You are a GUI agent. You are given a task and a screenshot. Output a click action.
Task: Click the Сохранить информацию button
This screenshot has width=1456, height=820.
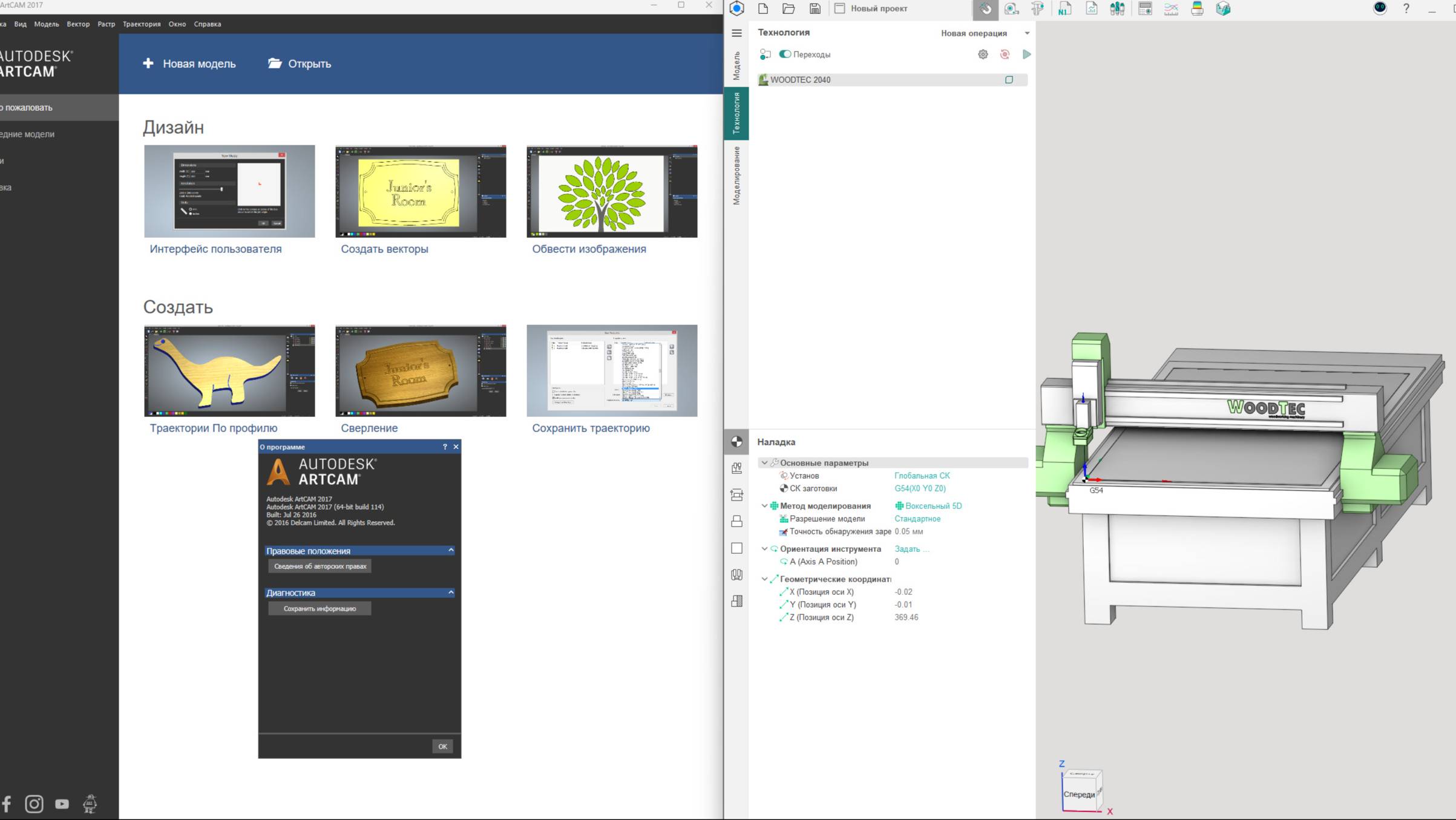click(320, 609)
